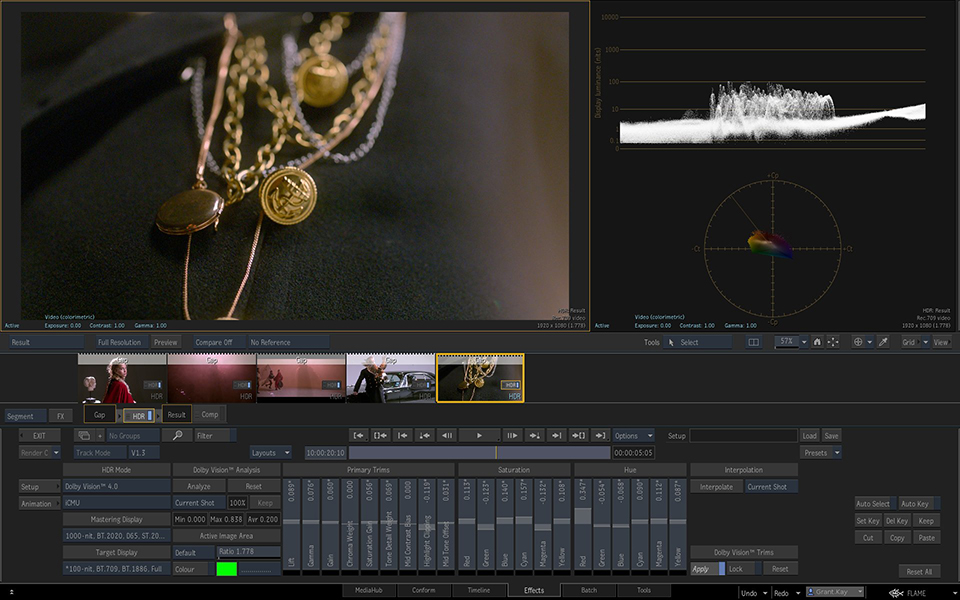Click the Load setup button
960x600 pixels.
pyautogui.click(x=809, y=435)
